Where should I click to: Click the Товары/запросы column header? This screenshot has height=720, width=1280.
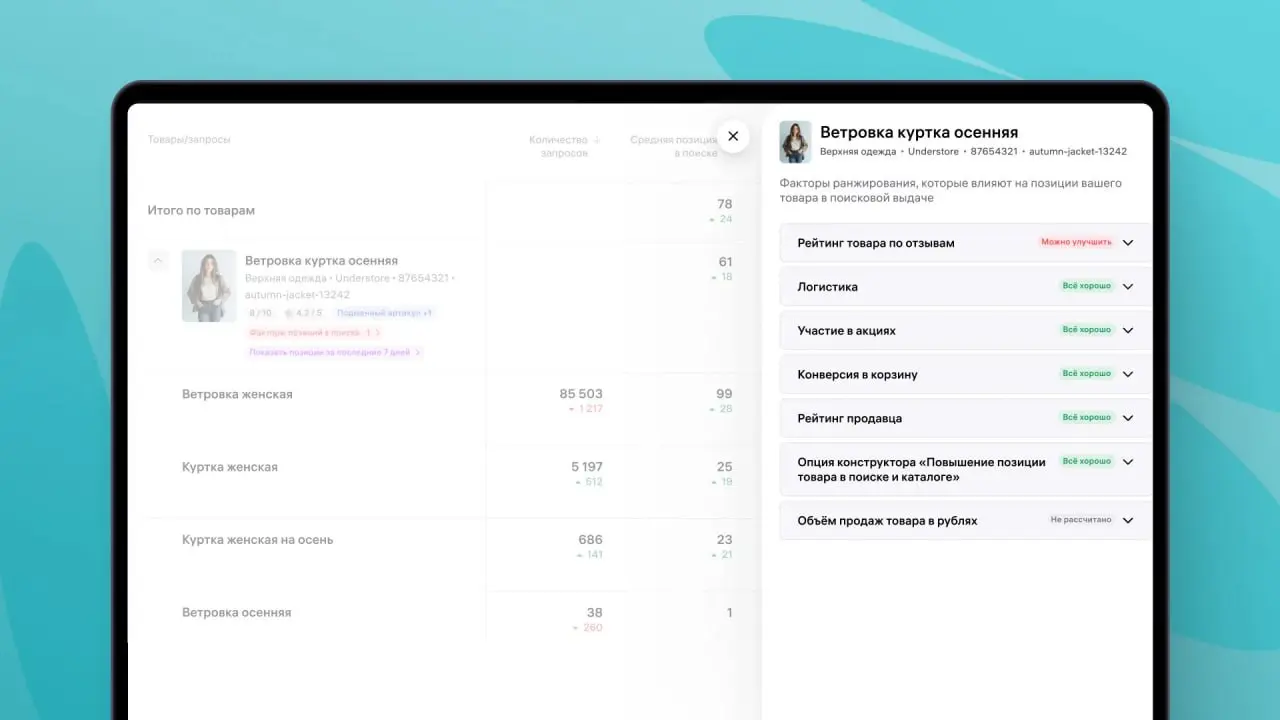pyautogui.click(x=189, y=140)
